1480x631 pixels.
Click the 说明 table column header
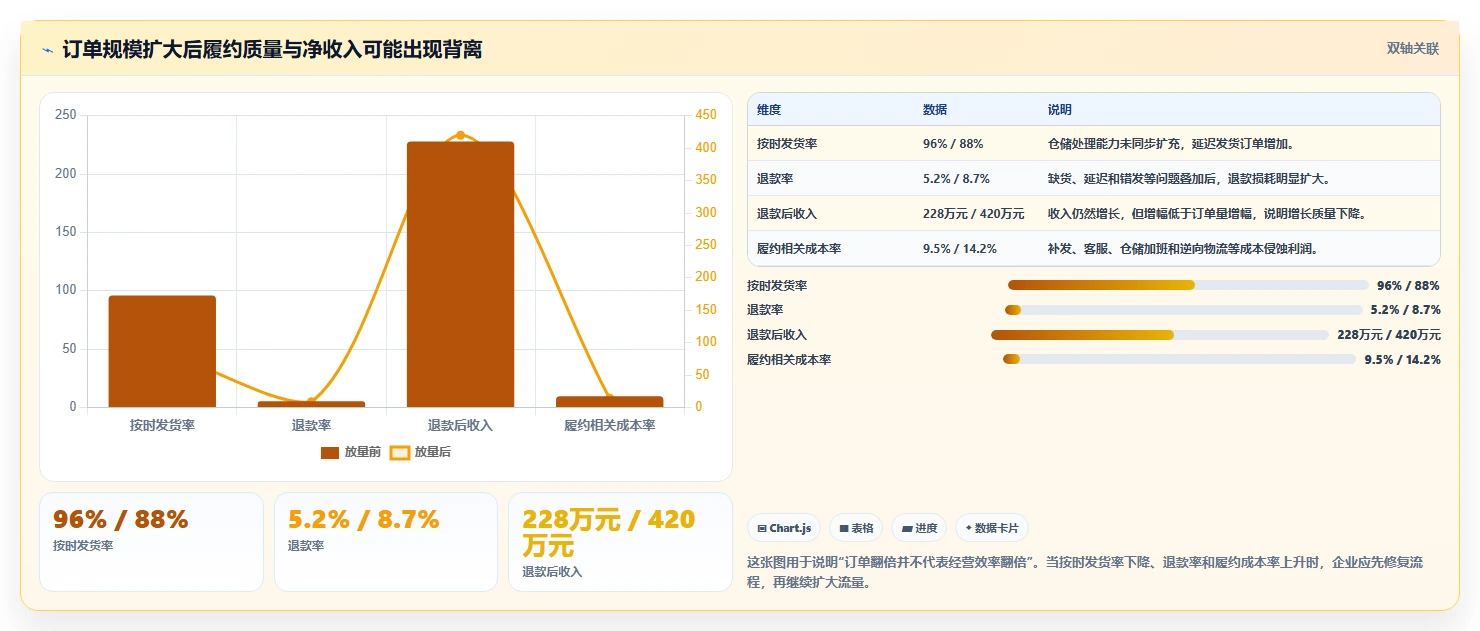tap(1060, 110)
